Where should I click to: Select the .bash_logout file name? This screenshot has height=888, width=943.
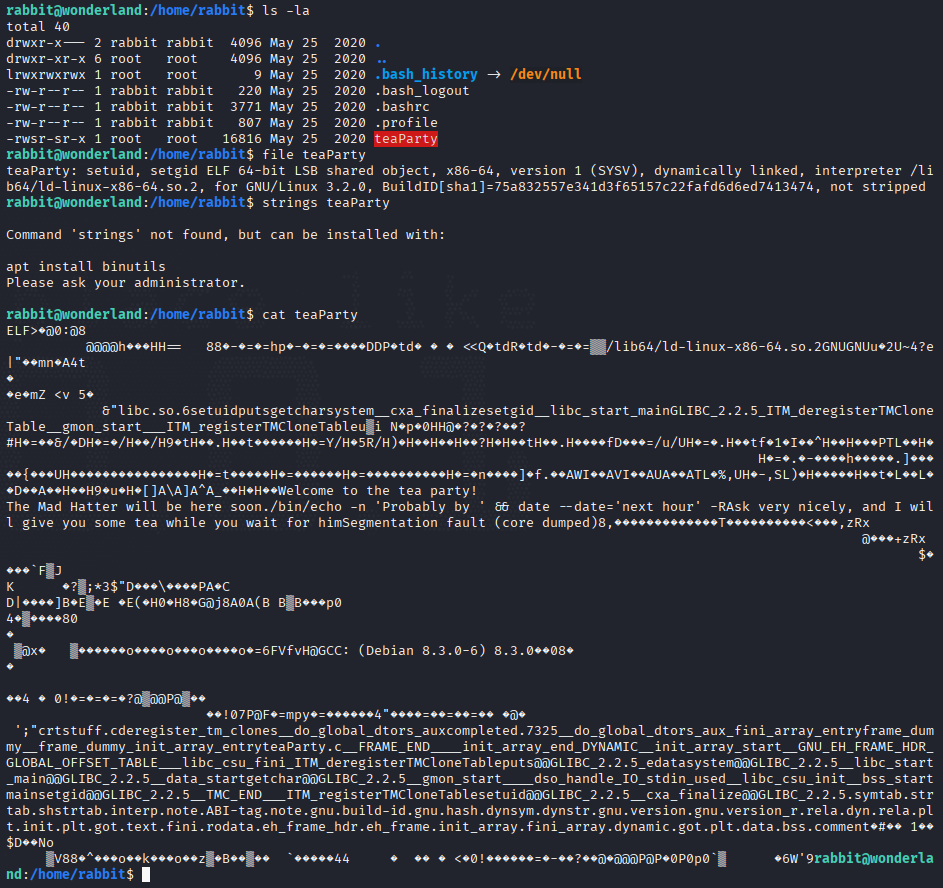pos(422,91)
